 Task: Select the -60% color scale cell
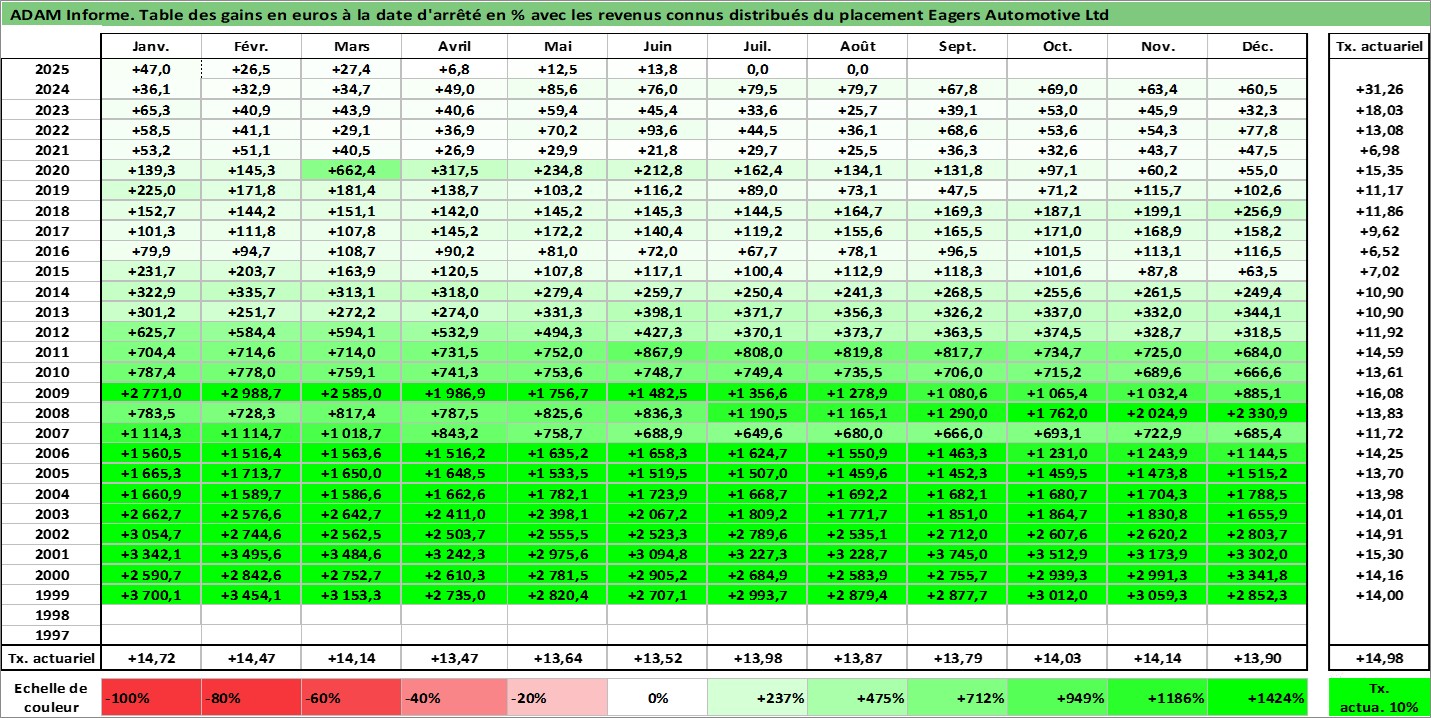point(351,697)
